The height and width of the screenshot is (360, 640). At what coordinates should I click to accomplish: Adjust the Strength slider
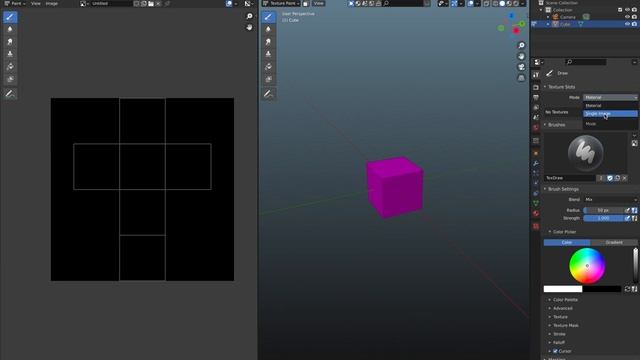603,218
